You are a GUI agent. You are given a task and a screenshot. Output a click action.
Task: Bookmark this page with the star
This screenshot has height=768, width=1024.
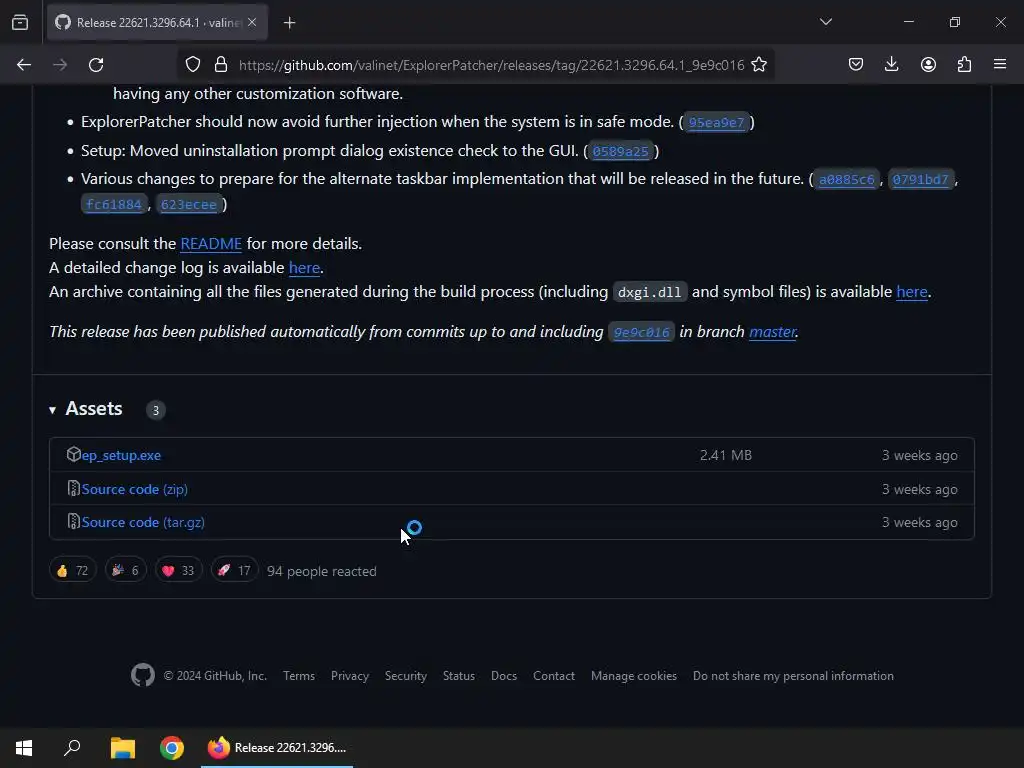point(758,65)
